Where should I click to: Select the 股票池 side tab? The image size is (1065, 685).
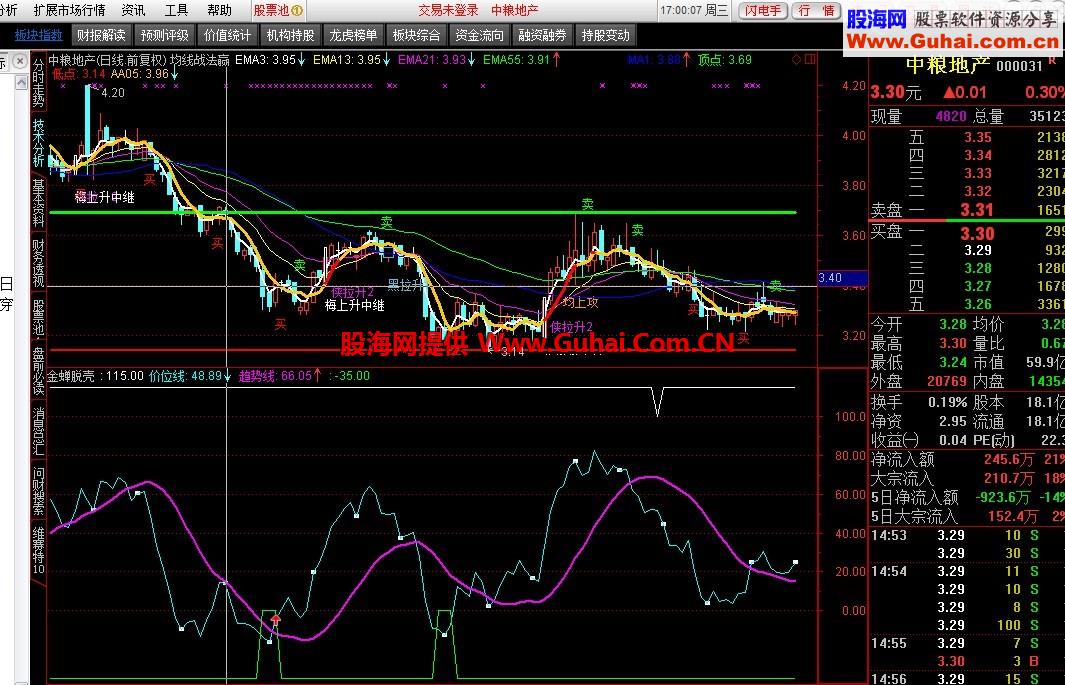(38, 316)
